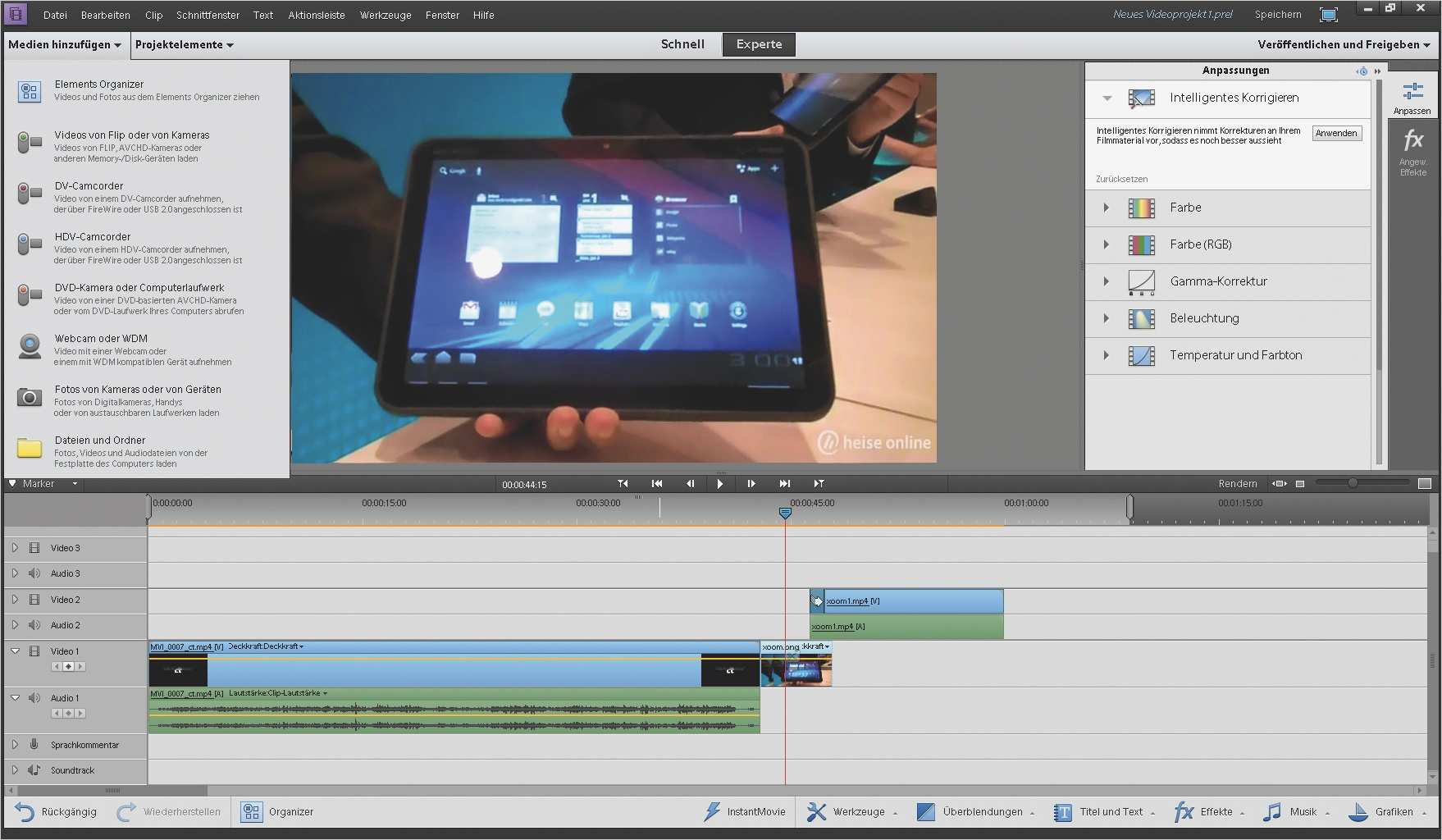1442x840 pixels.
Task: Open the Angew. Effekte panel on the right
Action: tap(1414, 148)
